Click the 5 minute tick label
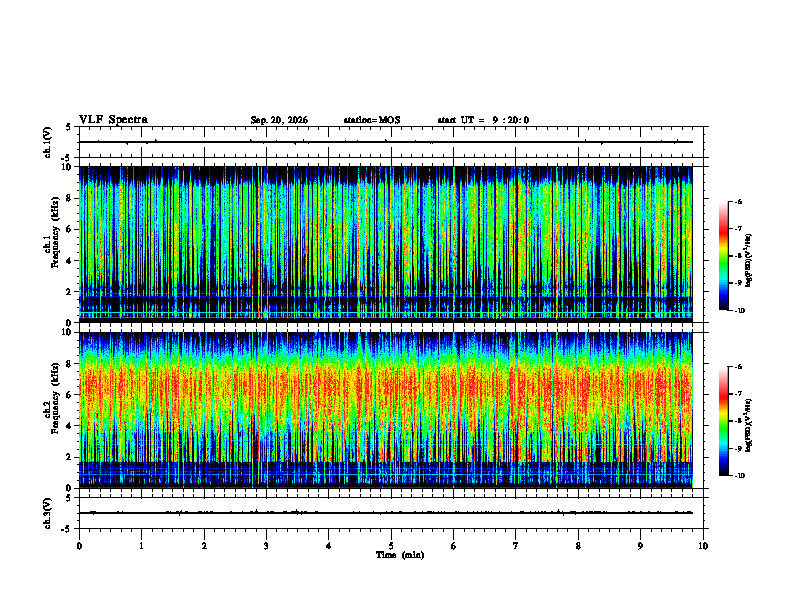Screen dimensions: 792x612 click(391, 546)
